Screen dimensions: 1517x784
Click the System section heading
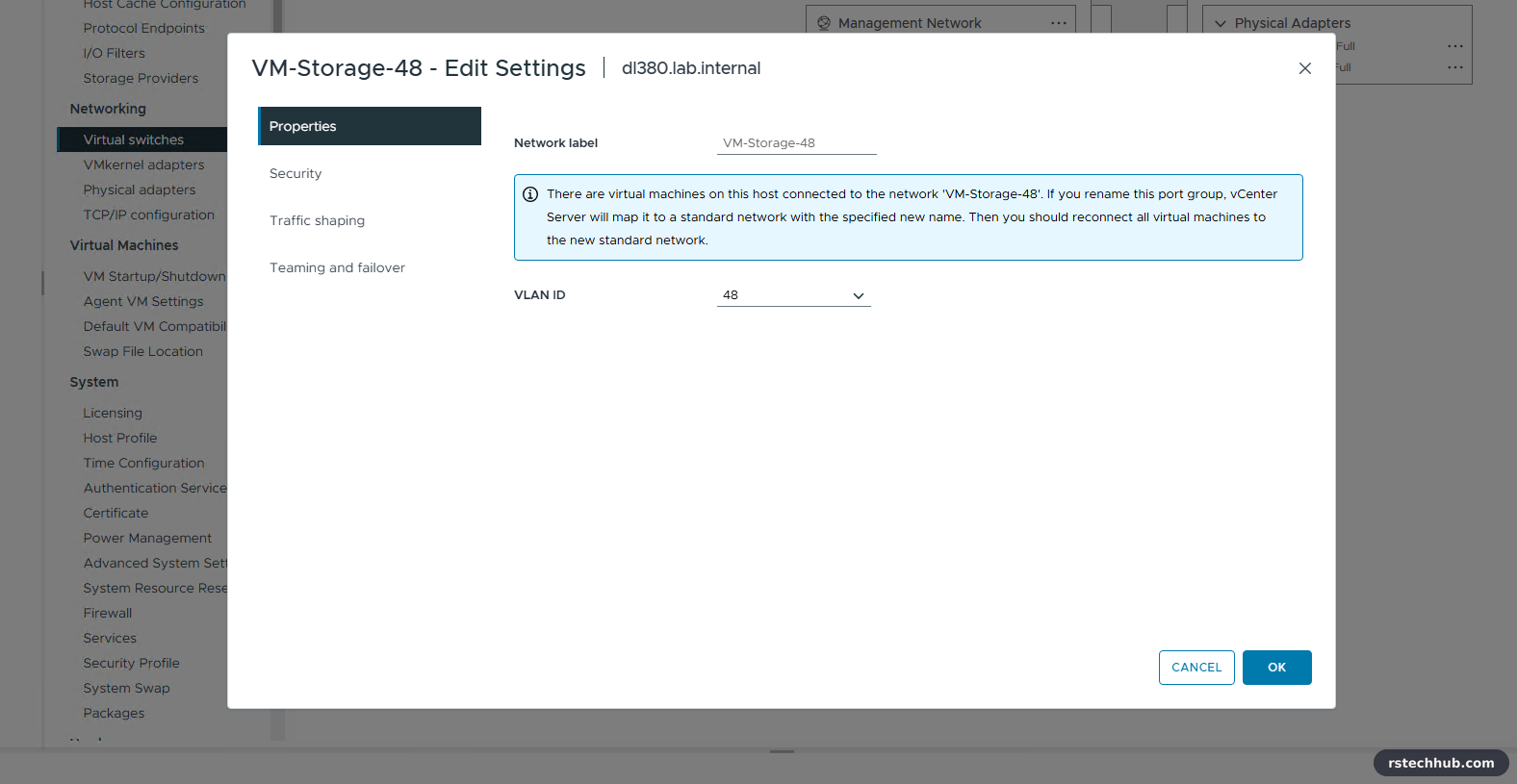click(x=94, y=382)
